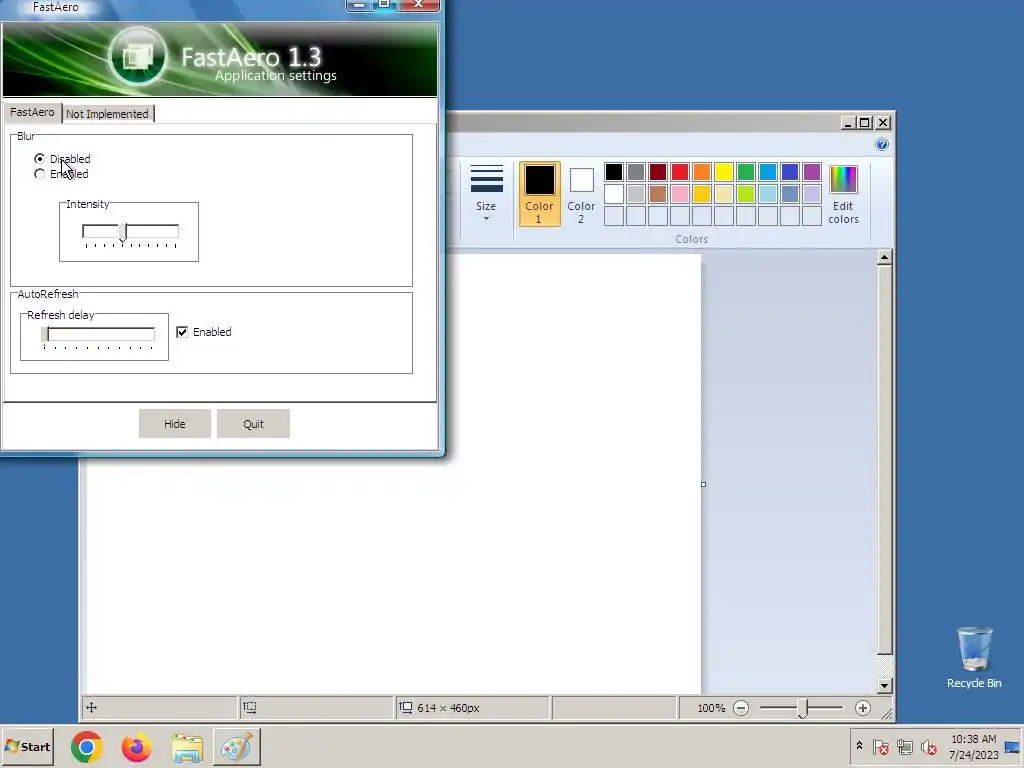Click the Quit button in FastAero
Image resolution: width=1024 pixels, height=768 pixels.
tap(253, 424)
